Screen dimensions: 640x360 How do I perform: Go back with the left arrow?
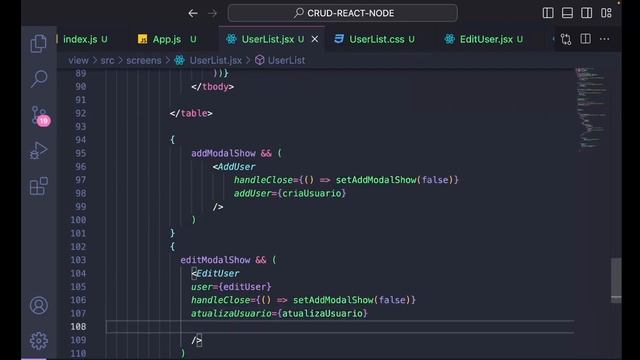point(193,13)
